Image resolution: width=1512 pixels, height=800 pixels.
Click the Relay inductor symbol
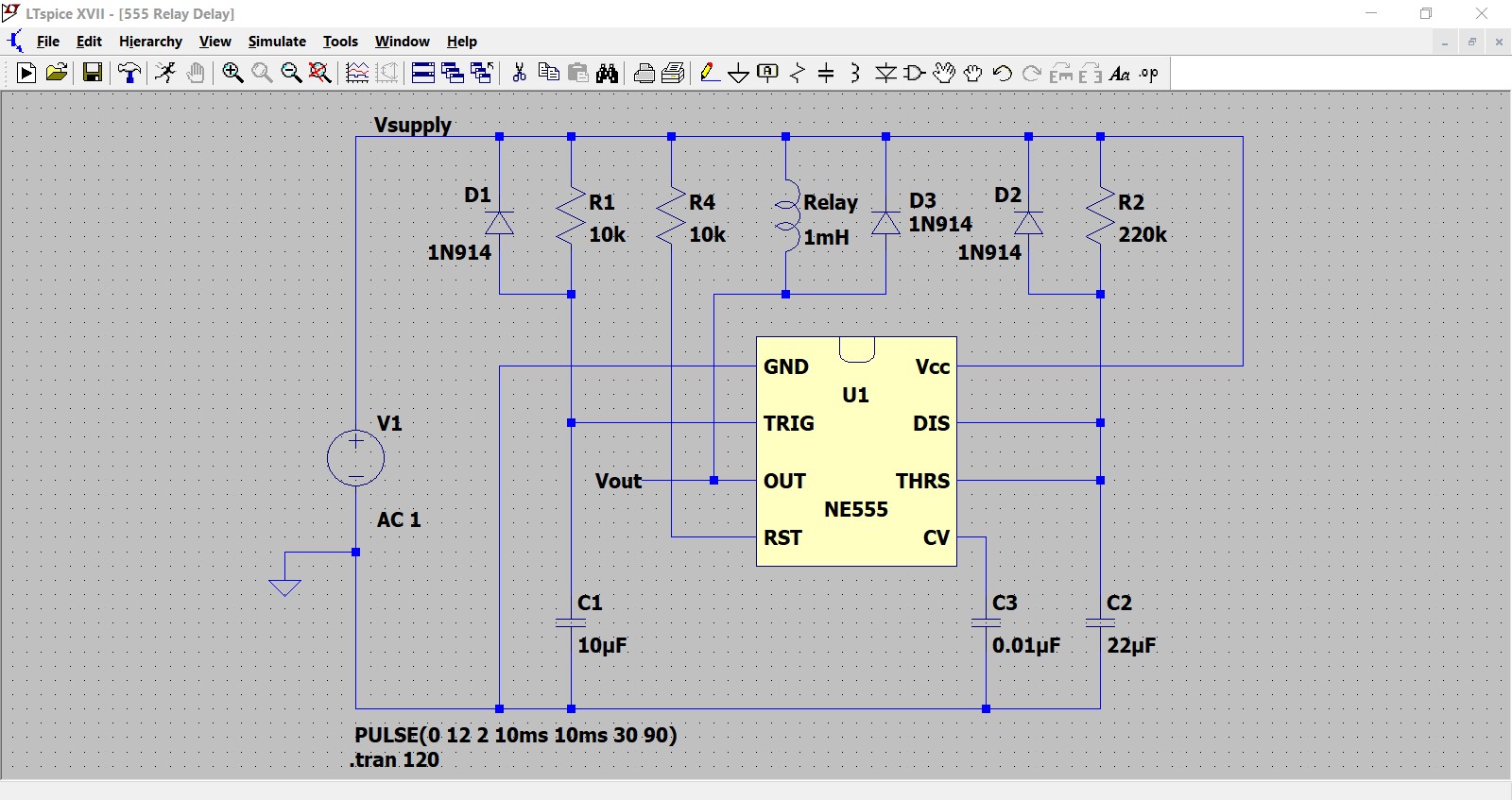click(786, 217)
